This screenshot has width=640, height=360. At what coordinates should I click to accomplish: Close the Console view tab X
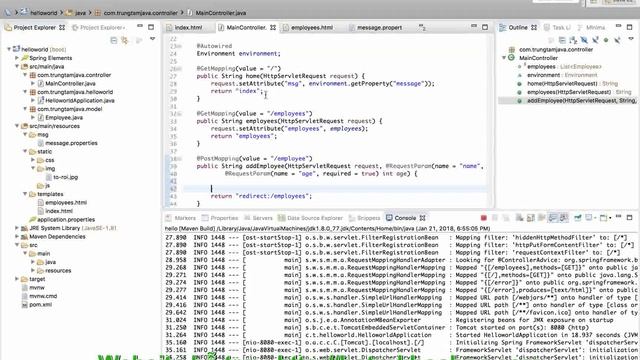pyautogui.click(x=422, y=218)
